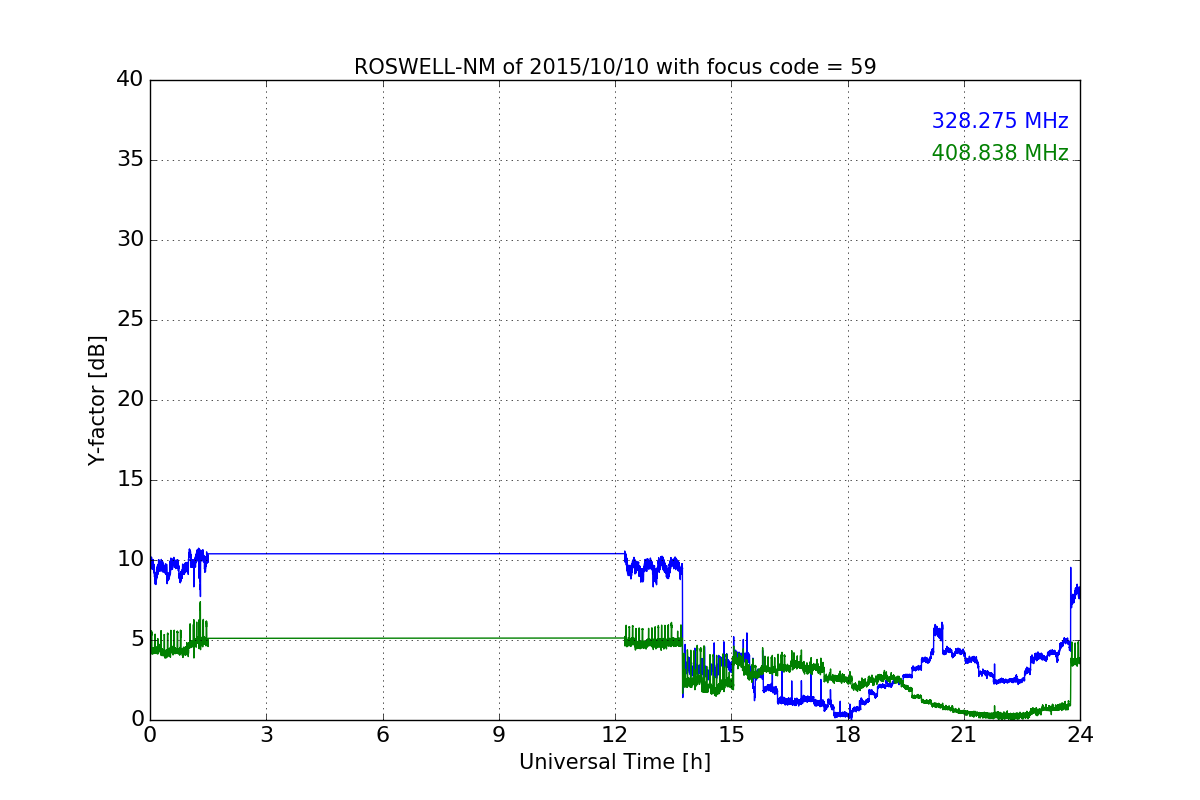1200x800 pixels.
Task: Click y-axis tick label 35
Action: tap(129, 160)
